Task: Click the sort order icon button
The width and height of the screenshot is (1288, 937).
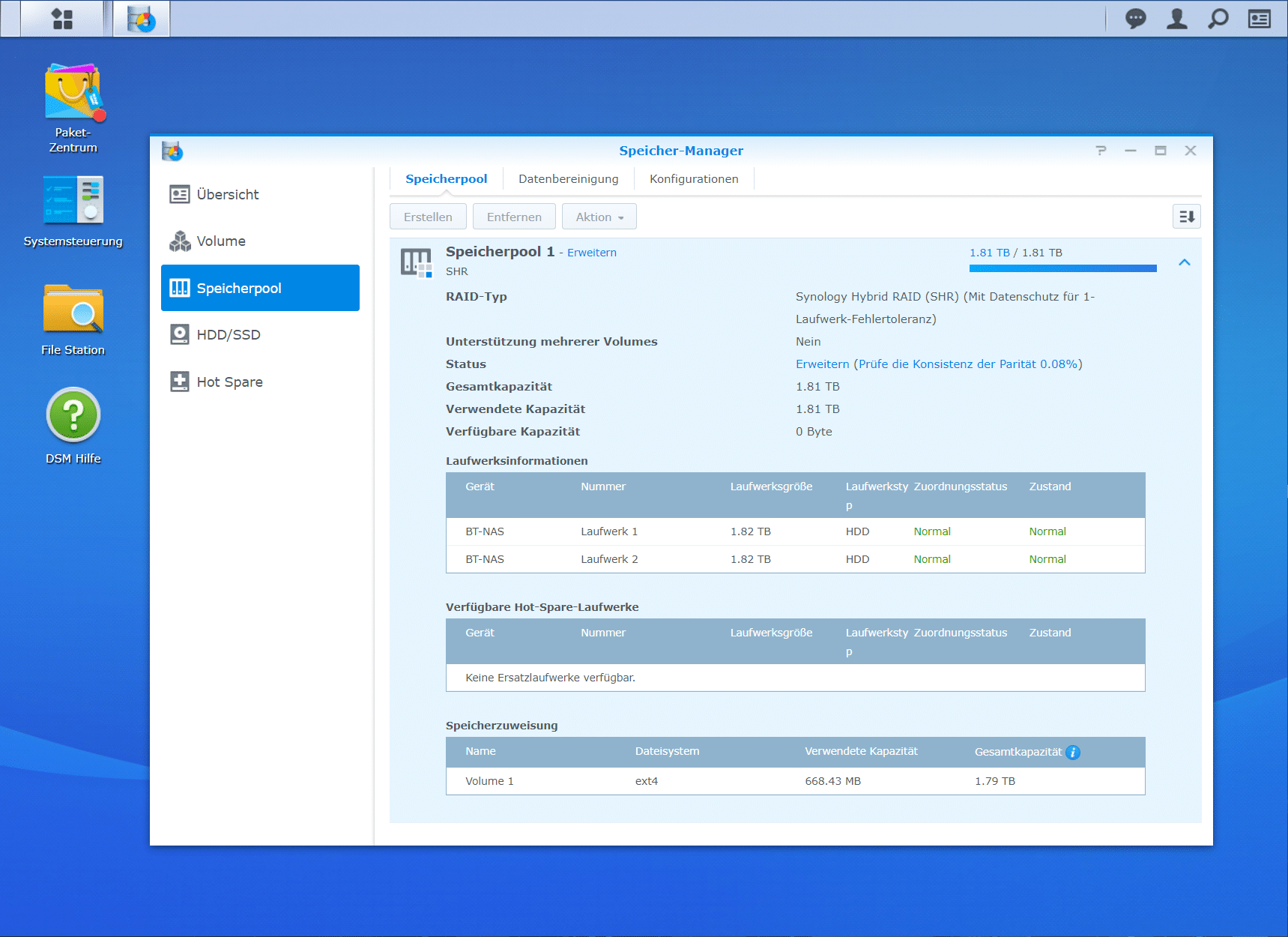Action: pos(1186,217)
